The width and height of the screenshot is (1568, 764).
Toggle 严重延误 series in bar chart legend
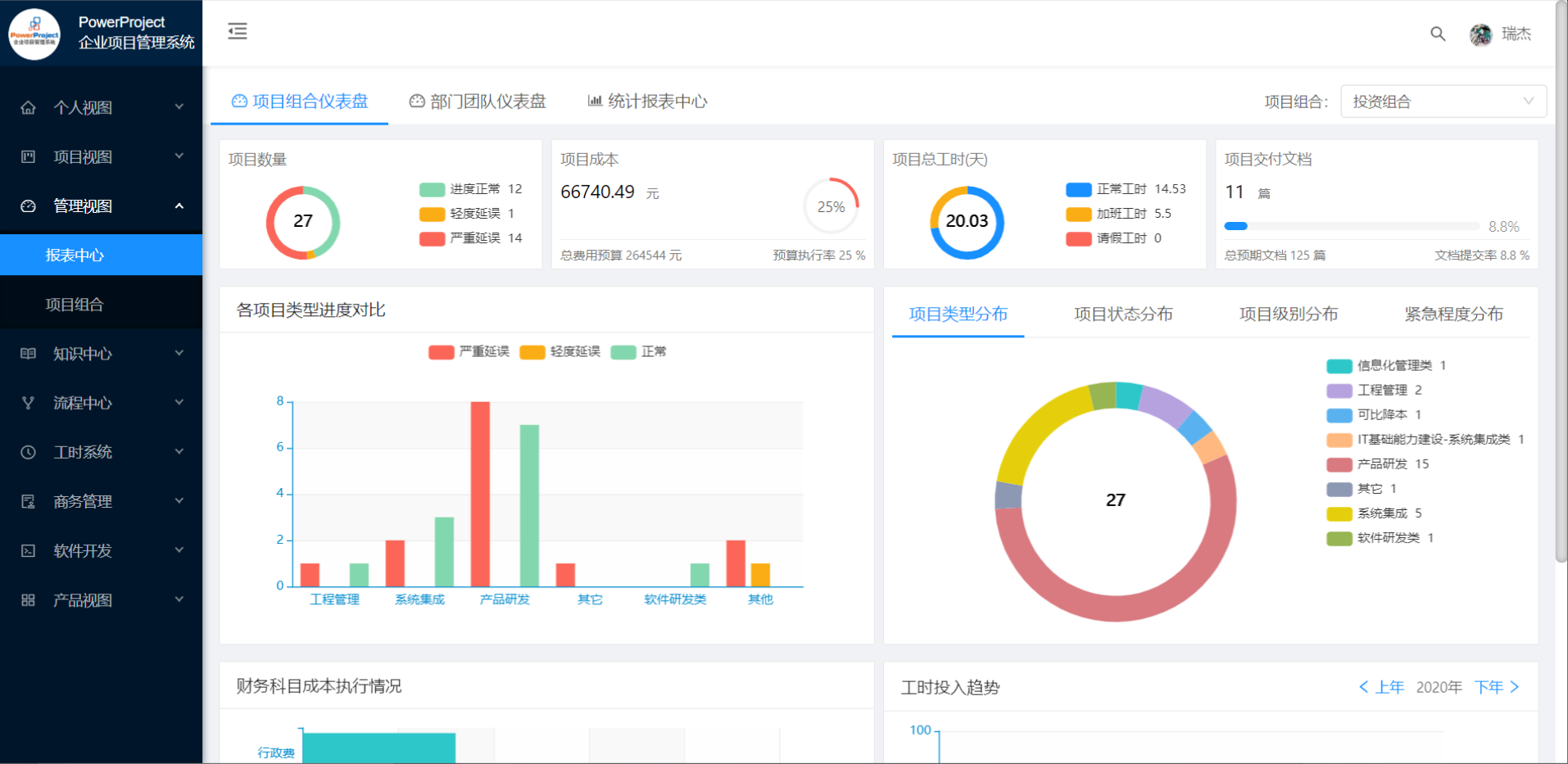tap(469, 352)
